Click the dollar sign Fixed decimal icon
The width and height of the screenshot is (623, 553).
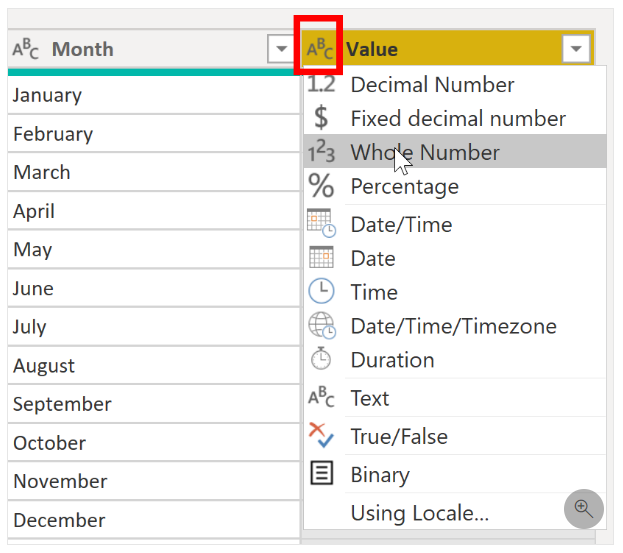tap(321, 118)
